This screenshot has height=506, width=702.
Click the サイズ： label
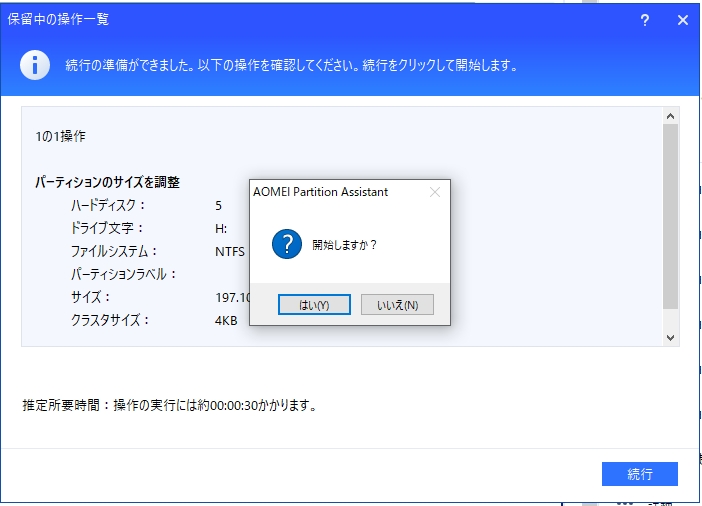[x=90, y=297]
